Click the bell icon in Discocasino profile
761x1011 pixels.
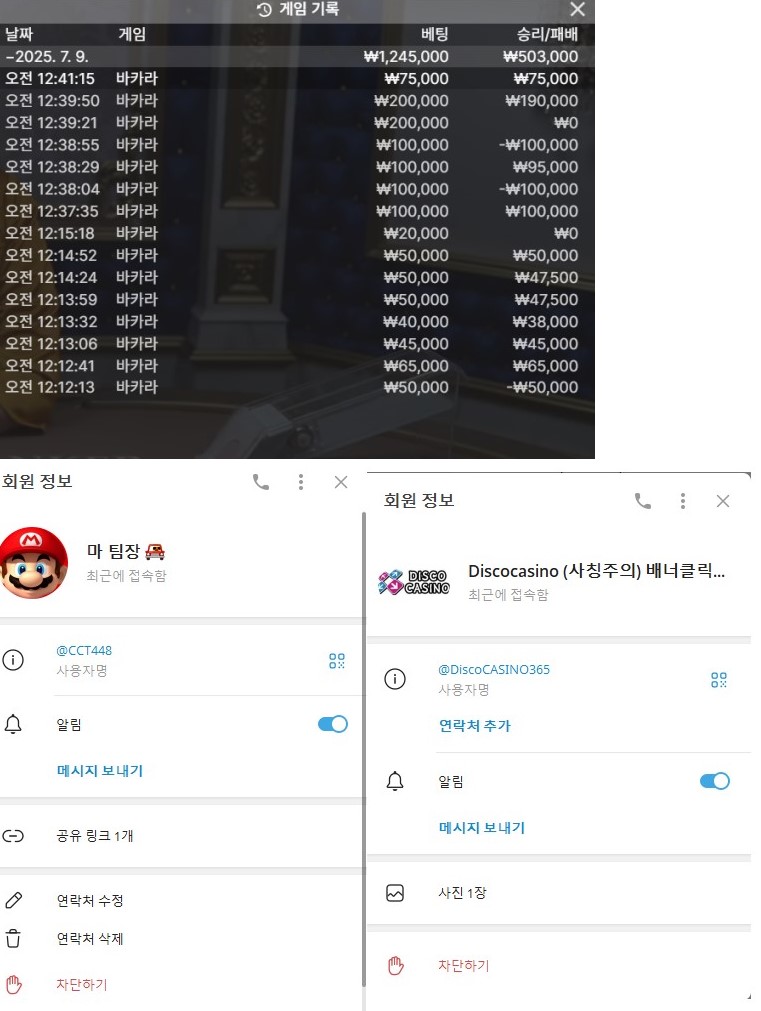coord(395,781)
